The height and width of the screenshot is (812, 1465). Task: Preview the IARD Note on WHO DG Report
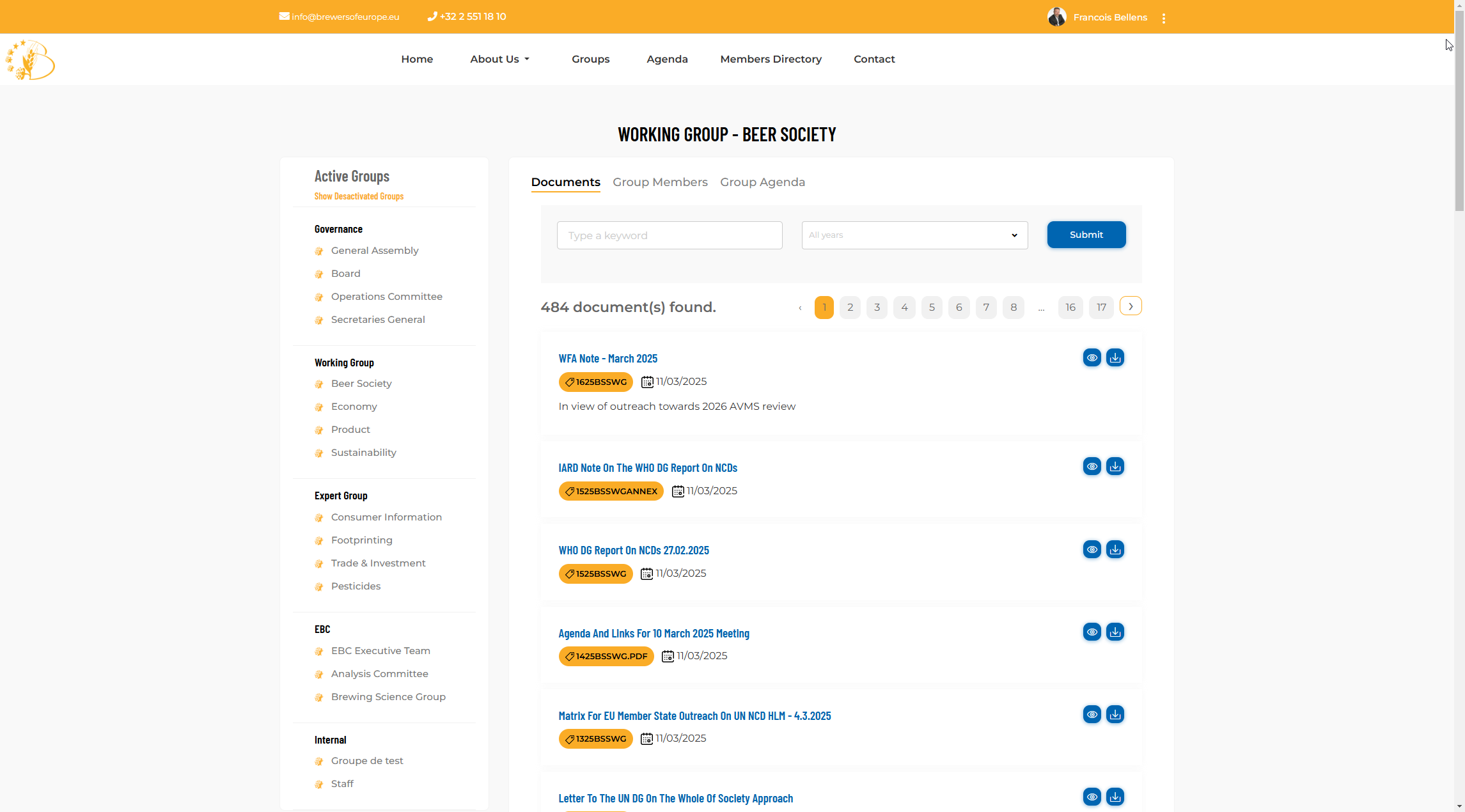1092,466
